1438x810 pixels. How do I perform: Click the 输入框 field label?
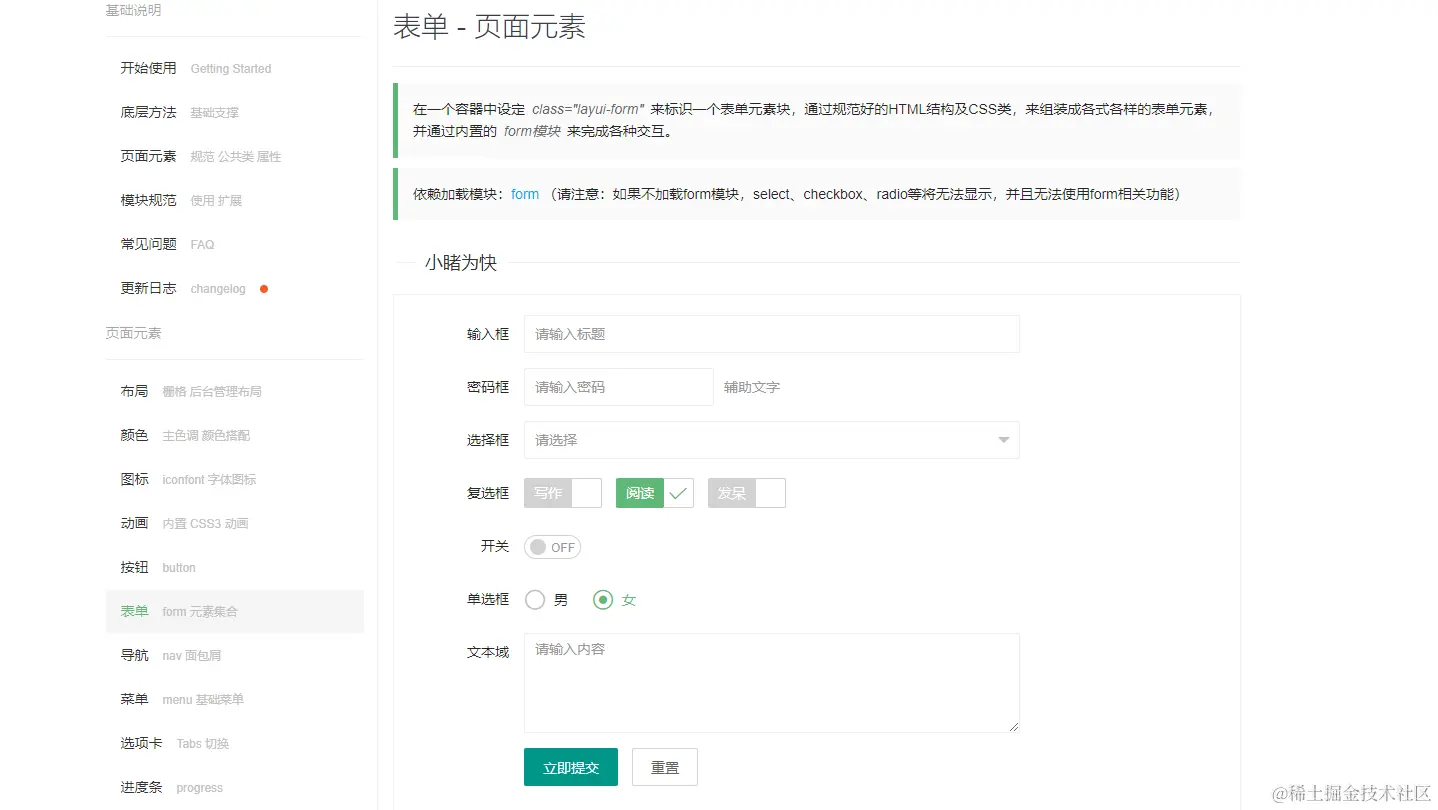click(488, 334)
